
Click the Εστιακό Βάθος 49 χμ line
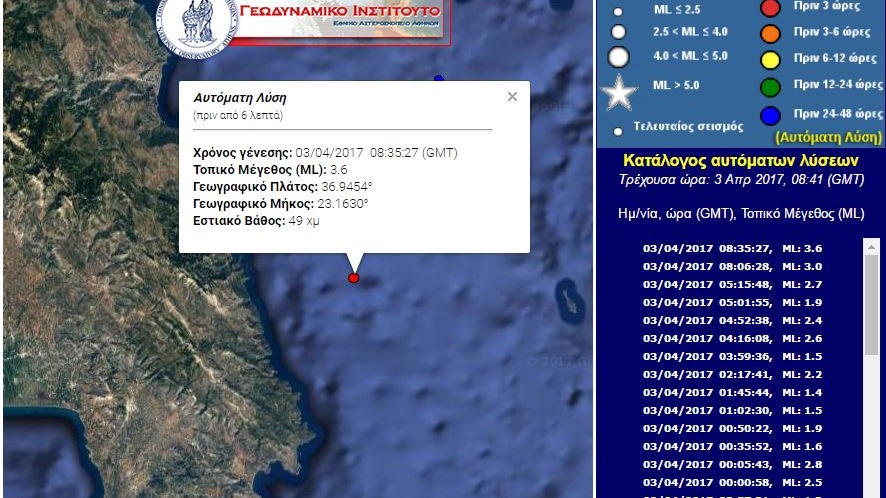point(256,221)
